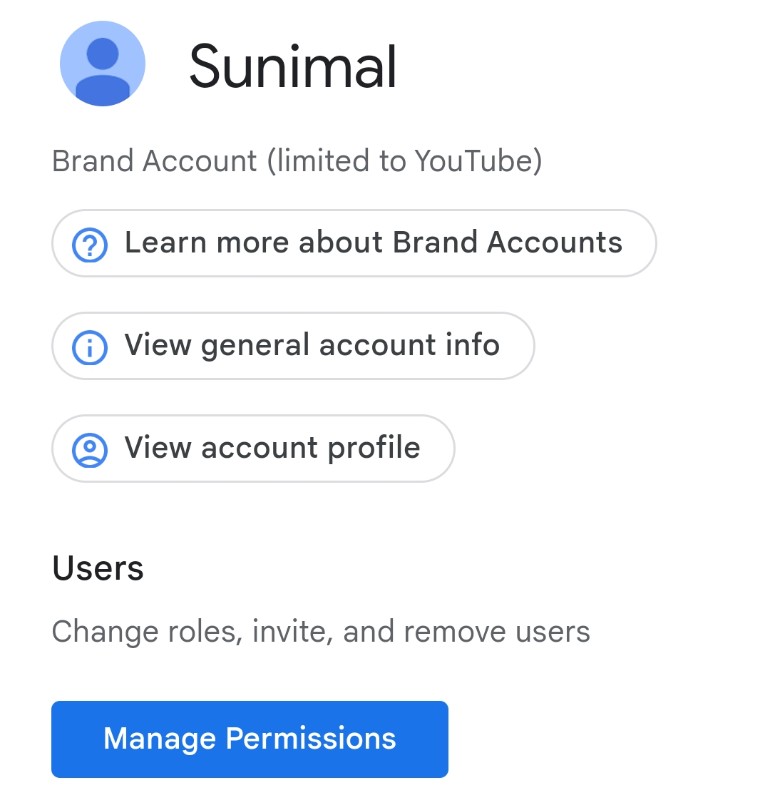Screen dimensions: 770x796
Task: Click Change roles, invite, and remove users text
Action: click(321, 632)
